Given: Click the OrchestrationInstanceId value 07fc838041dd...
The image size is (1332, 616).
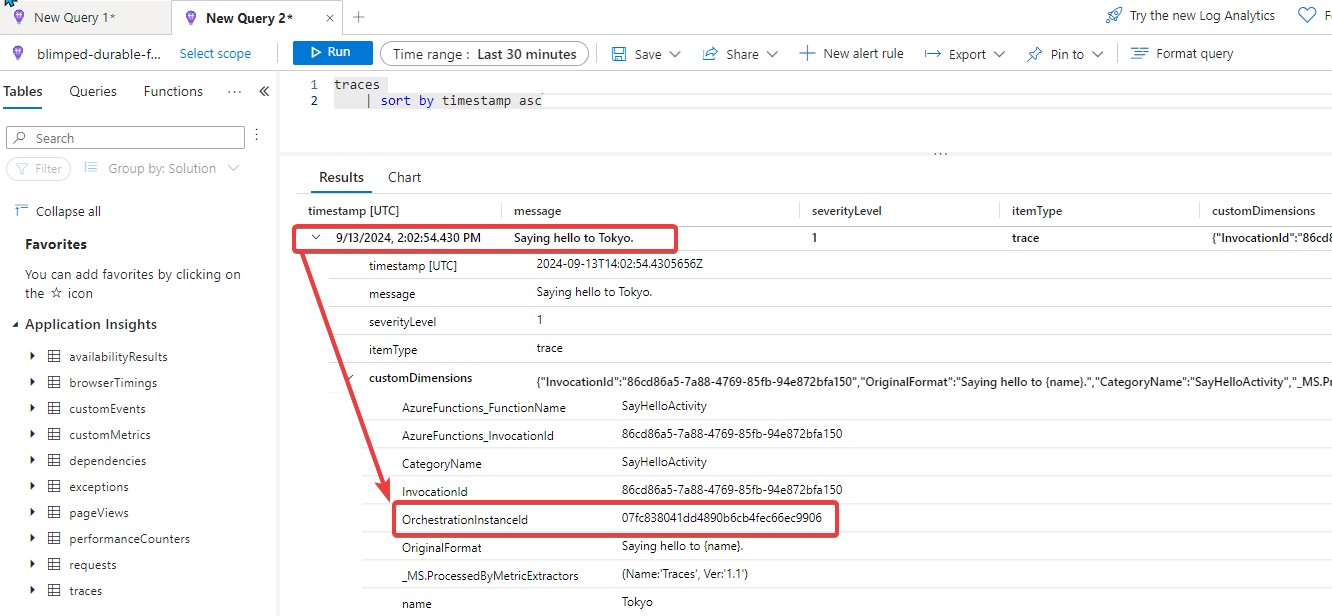Looking at the screenshot, I should pos(721,518).
